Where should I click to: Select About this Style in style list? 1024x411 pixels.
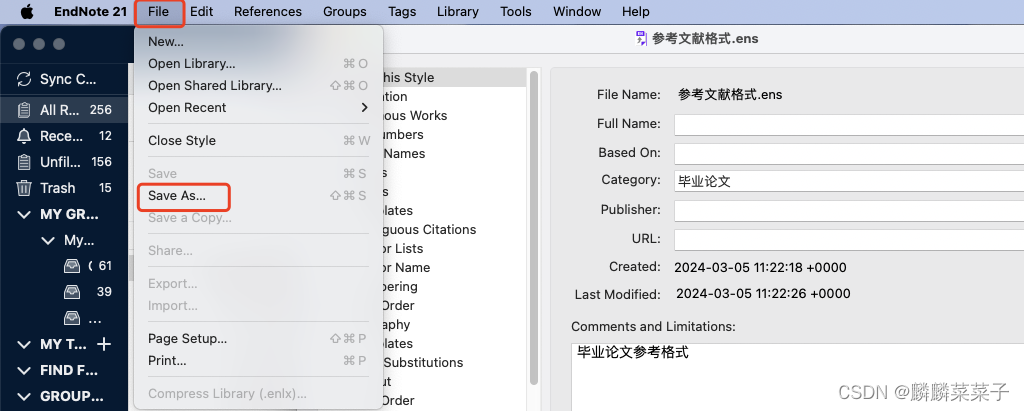pos(455,78)
